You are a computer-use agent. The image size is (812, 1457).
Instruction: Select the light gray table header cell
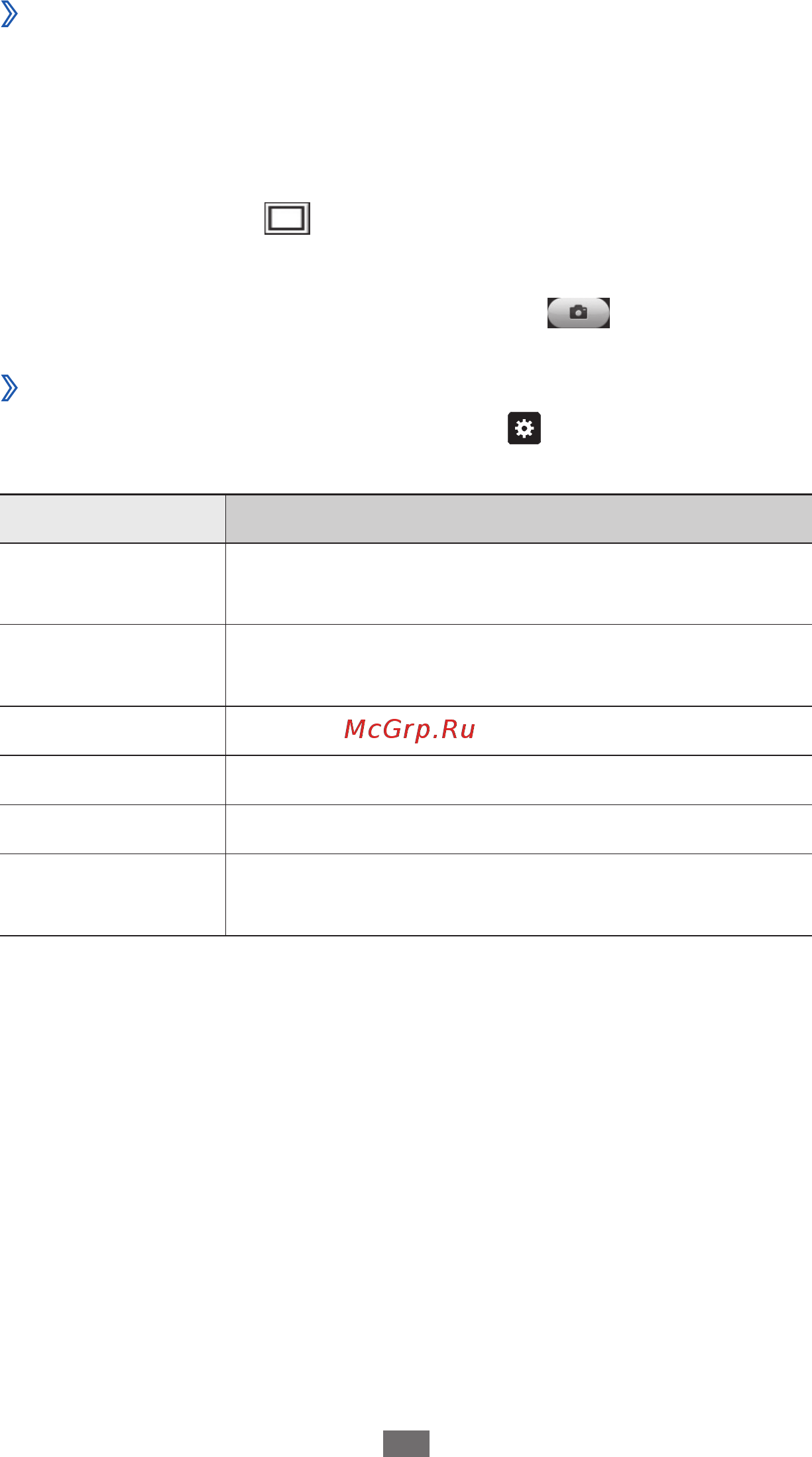pos(113,519)
